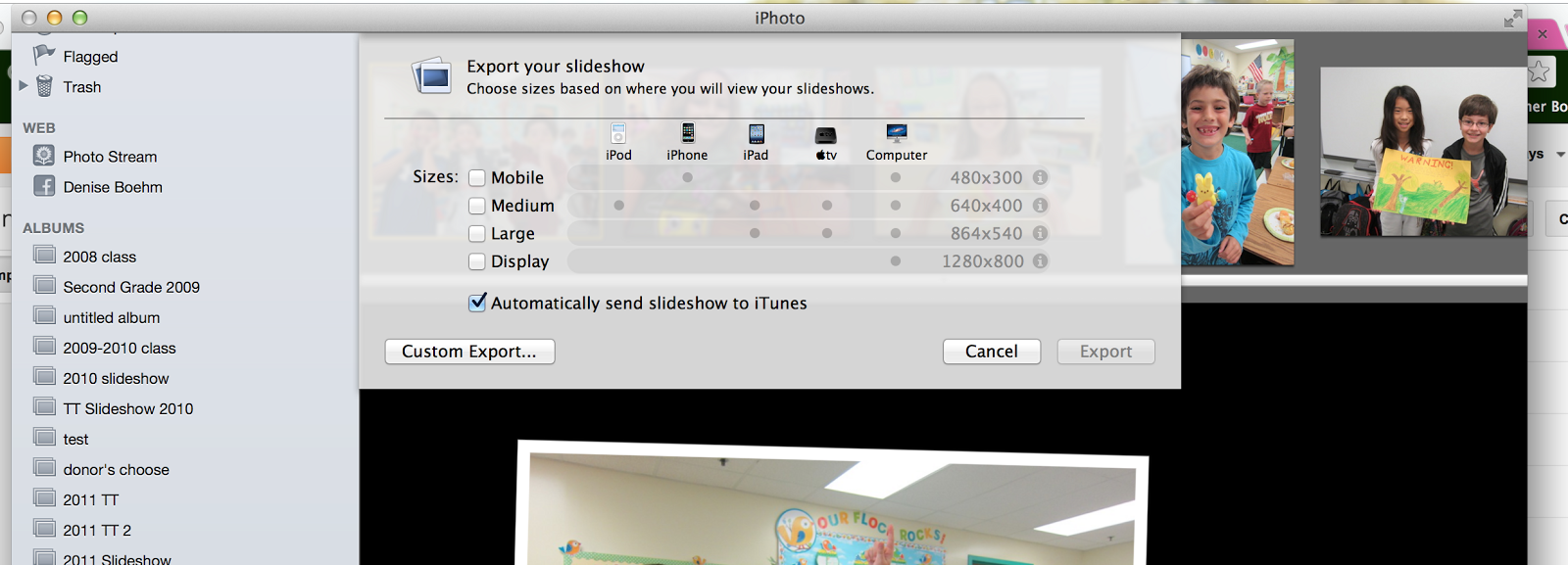
Task: Click the WEB section header
Action: pos(39,128)
